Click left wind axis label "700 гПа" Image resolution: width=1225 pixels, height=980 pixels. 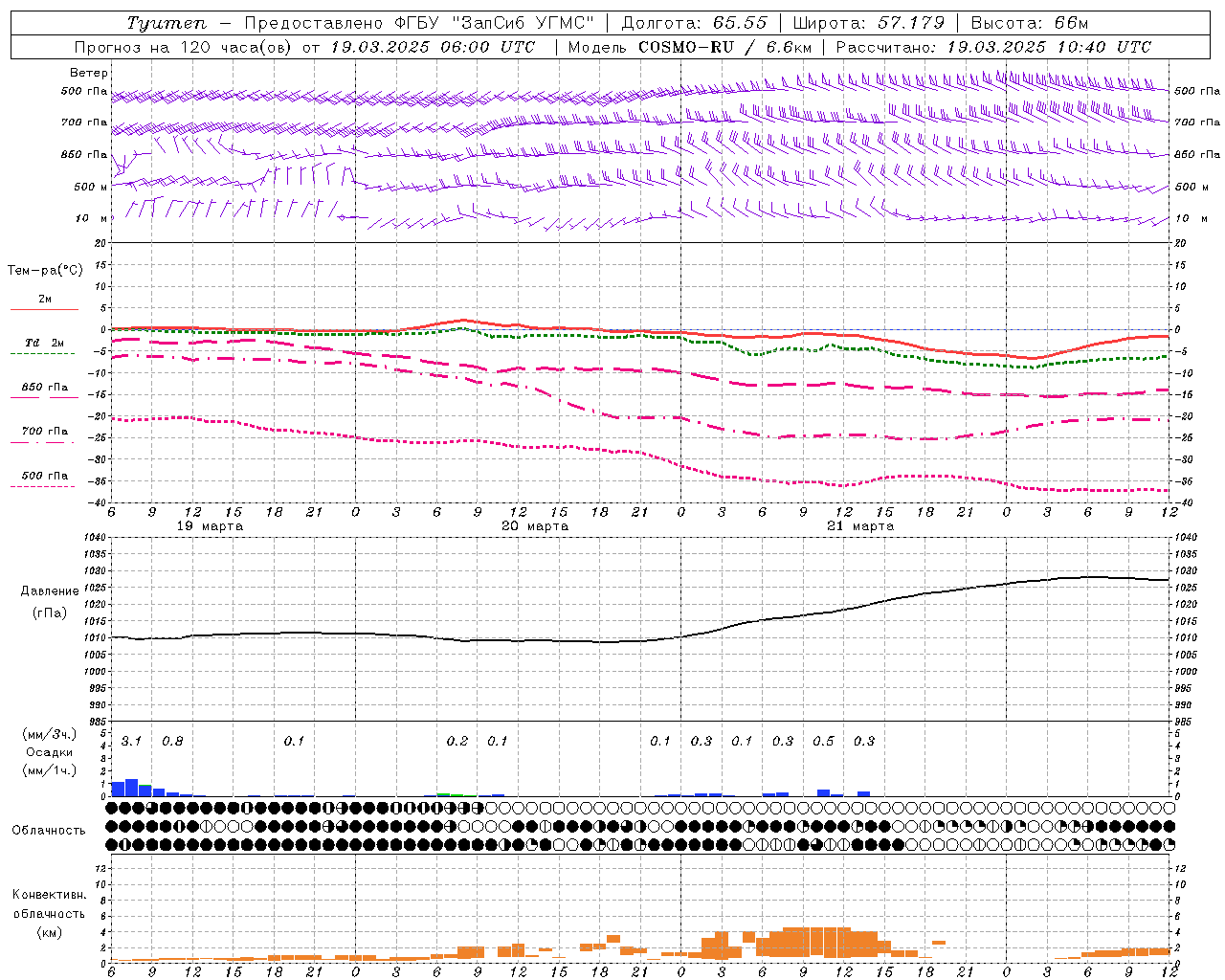pyautogui.click(x=84, y=122)
